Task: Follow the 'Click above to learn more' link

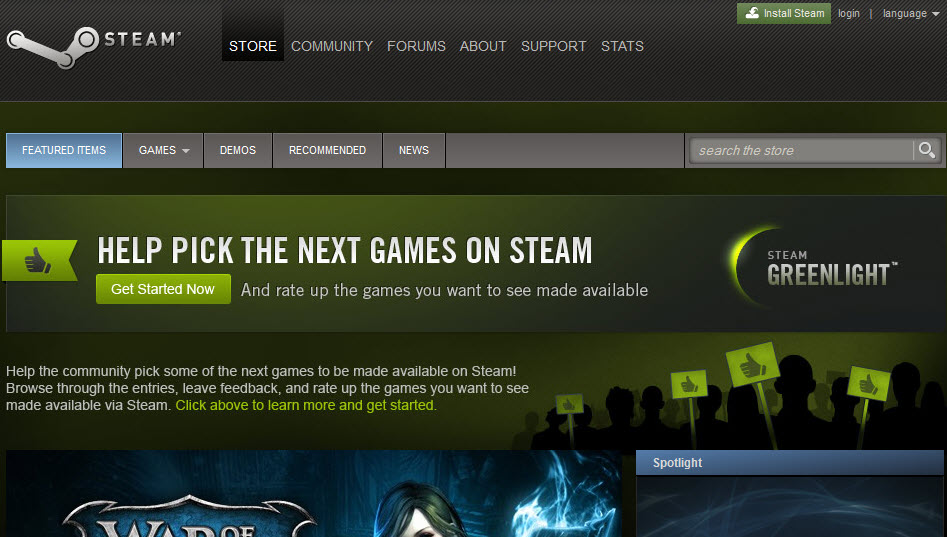Action: [306, 405]
